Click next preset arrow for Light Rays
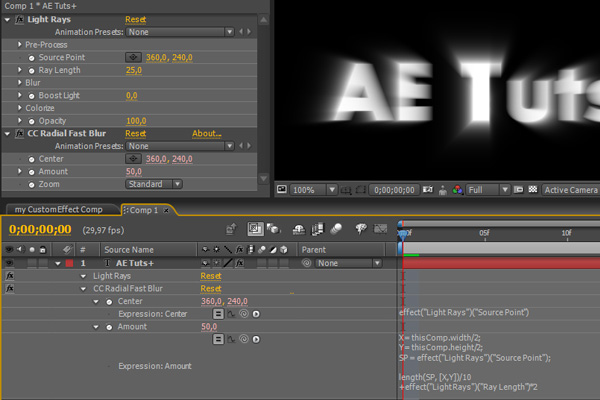Image resolution: width=600 pixels, height=400 pixels. point(249,32)
